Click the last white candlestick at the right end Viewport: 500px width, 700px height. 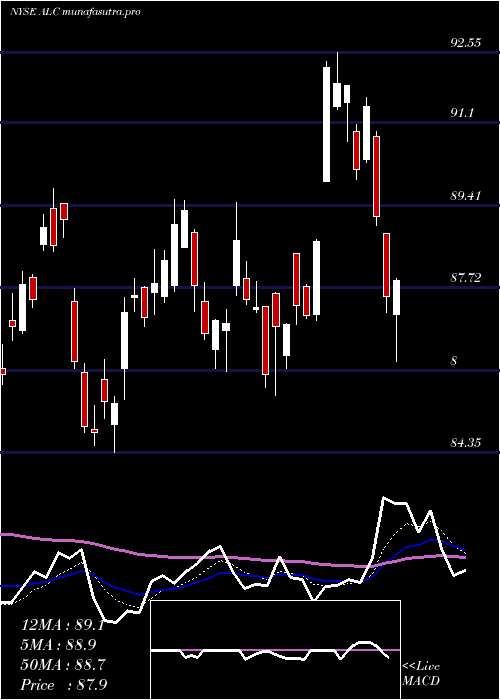pyautogui.click(x=396, y=297)
